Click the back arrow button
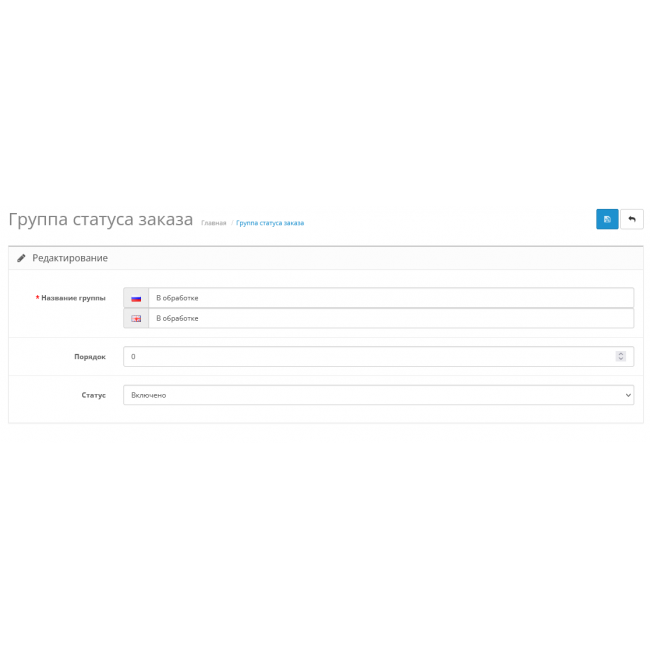The height and width of the screenshot is (650, 650). point(632,219)
